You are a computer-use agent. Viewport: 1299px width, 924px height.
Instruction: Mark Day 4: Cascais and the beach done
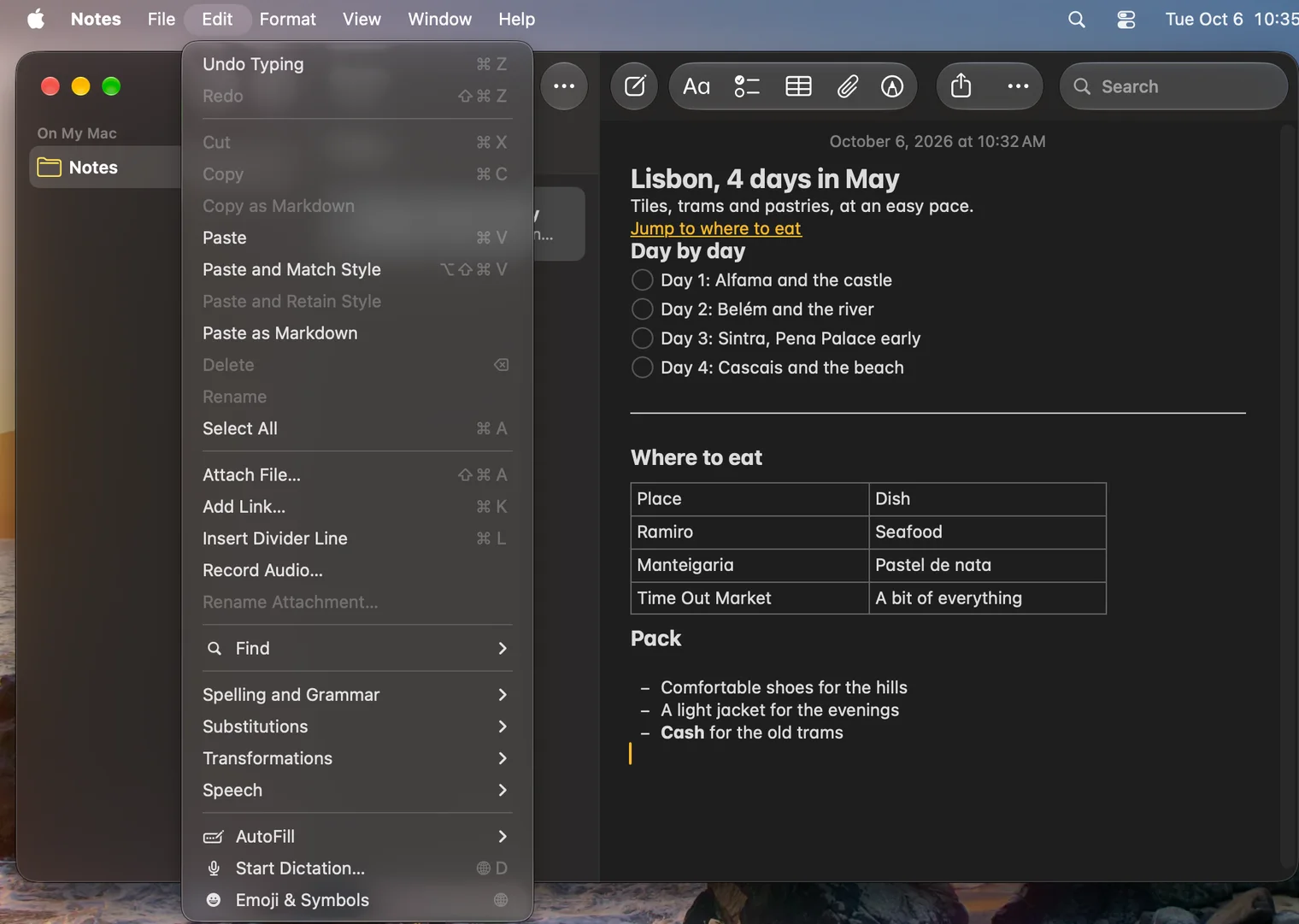pos(642,368)
